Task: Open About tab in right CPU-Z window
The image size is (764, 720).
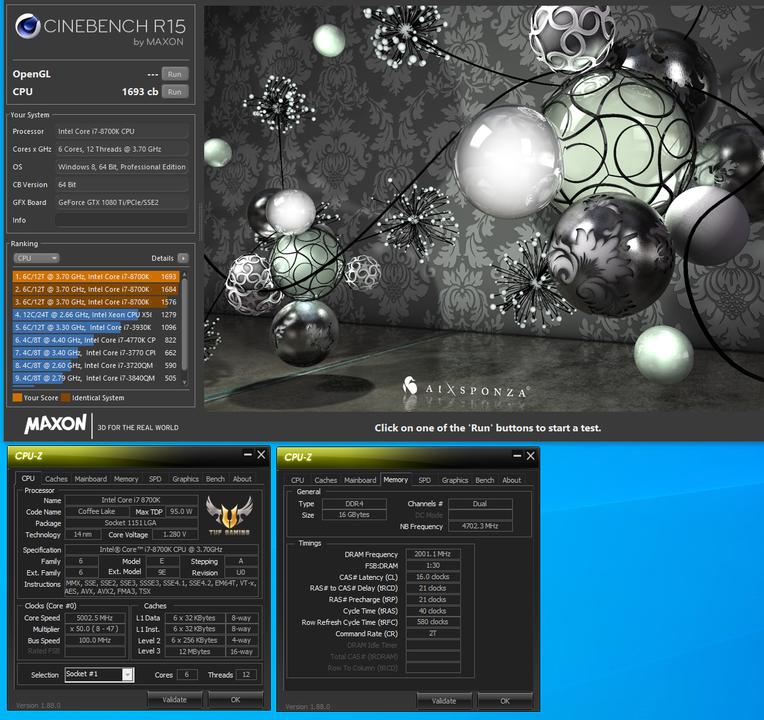Action: click(512, 480)
